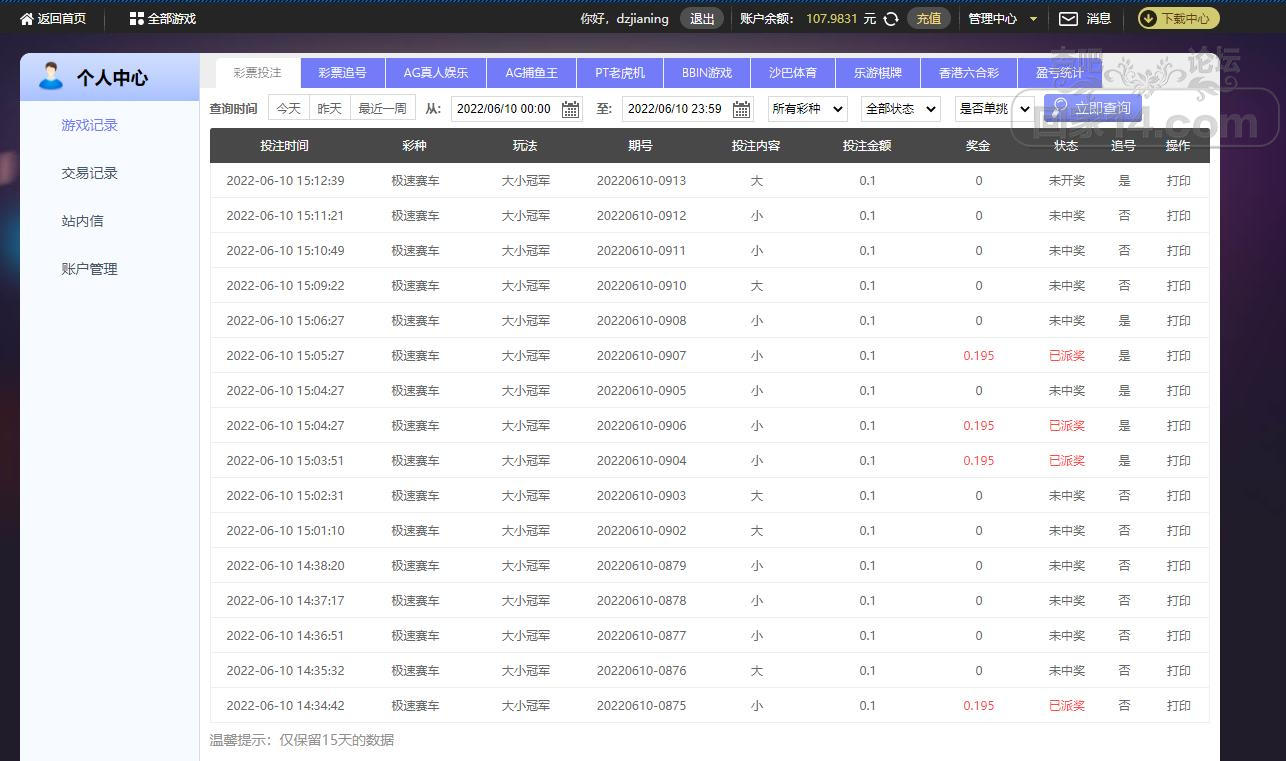
Task: Click the 退出 logout button
Action: tap(702, 18)
